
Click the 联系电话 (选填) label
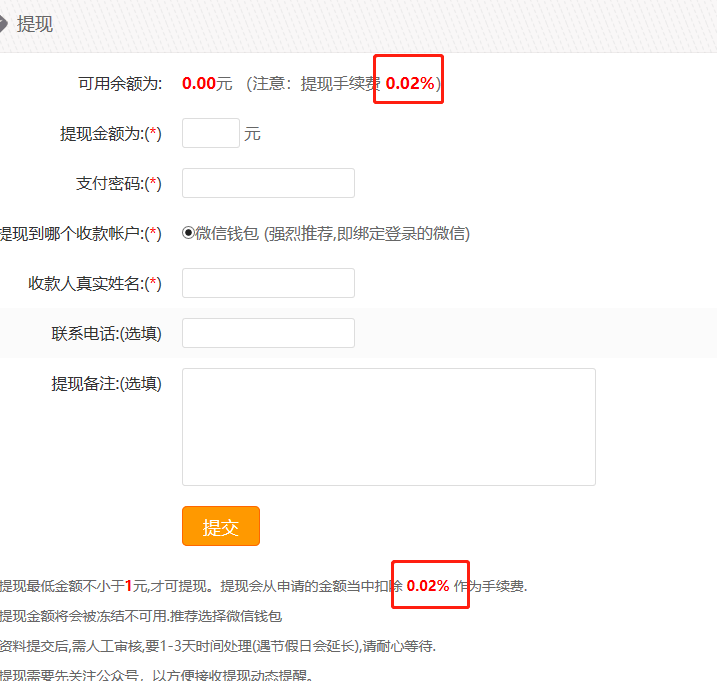(106, 333)
